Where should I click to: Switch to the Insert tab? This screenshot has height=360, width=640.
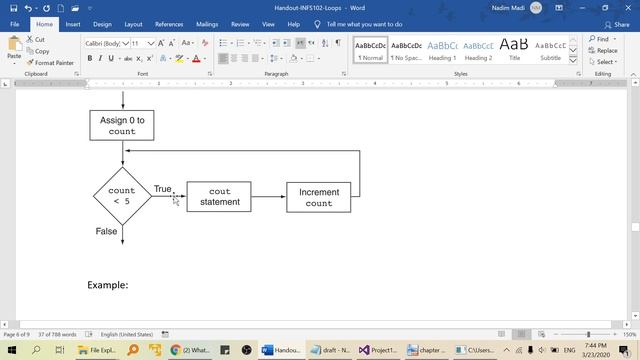(73, 24)
